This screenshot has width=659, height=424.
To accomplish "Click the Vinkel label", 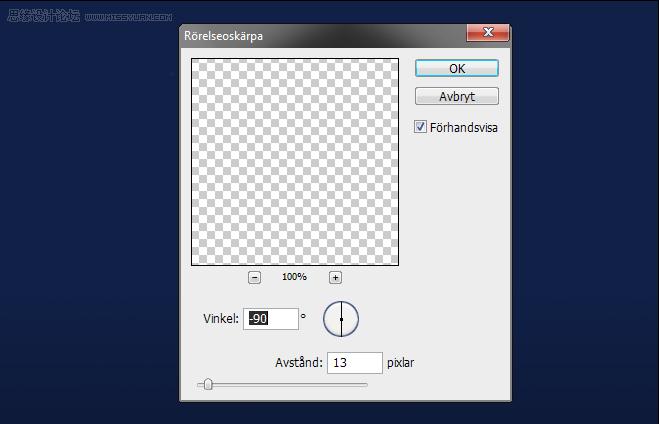I will point(221,319).
